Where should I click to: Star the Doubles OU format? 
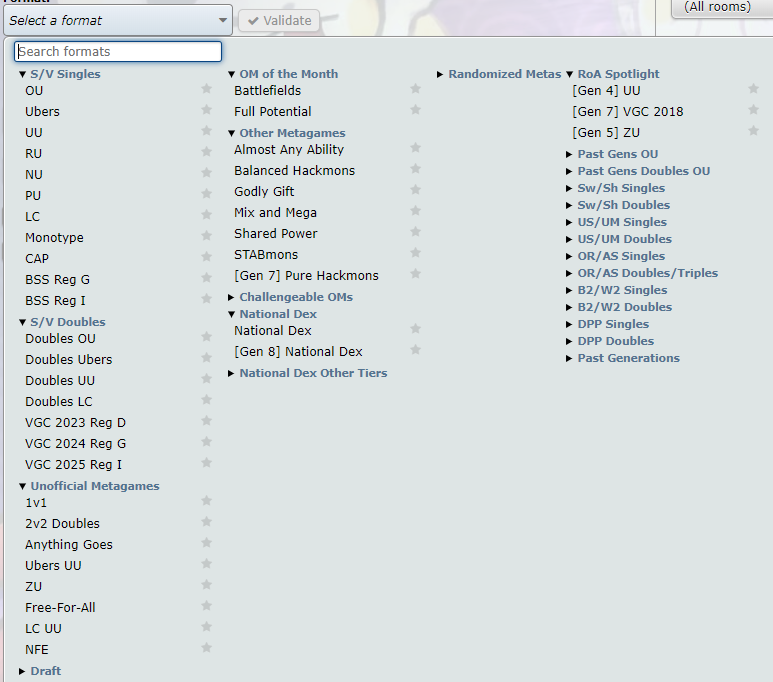207,336
